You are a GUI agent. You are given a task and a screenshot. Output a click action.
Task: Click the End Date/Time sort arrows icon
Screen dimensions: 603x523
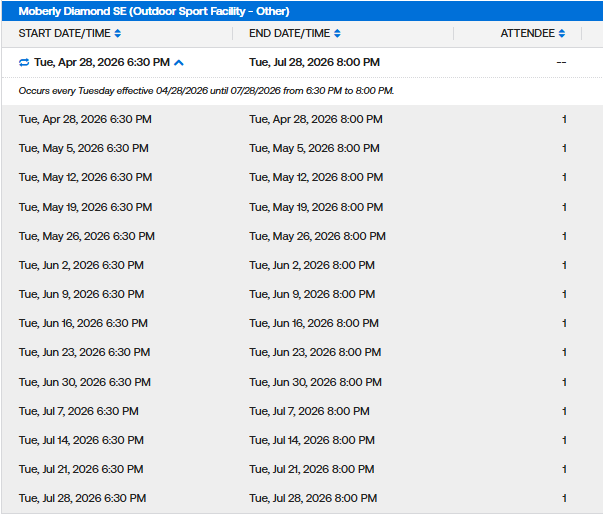336,34
